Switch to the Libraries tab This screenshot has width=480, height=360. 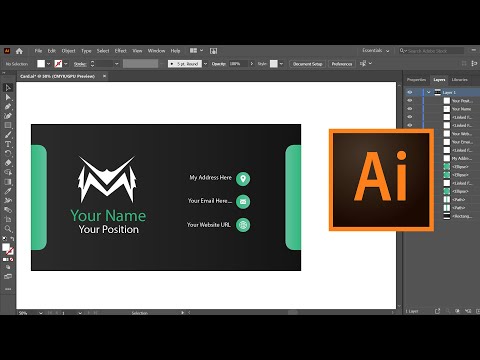click(x=459, y=80)
